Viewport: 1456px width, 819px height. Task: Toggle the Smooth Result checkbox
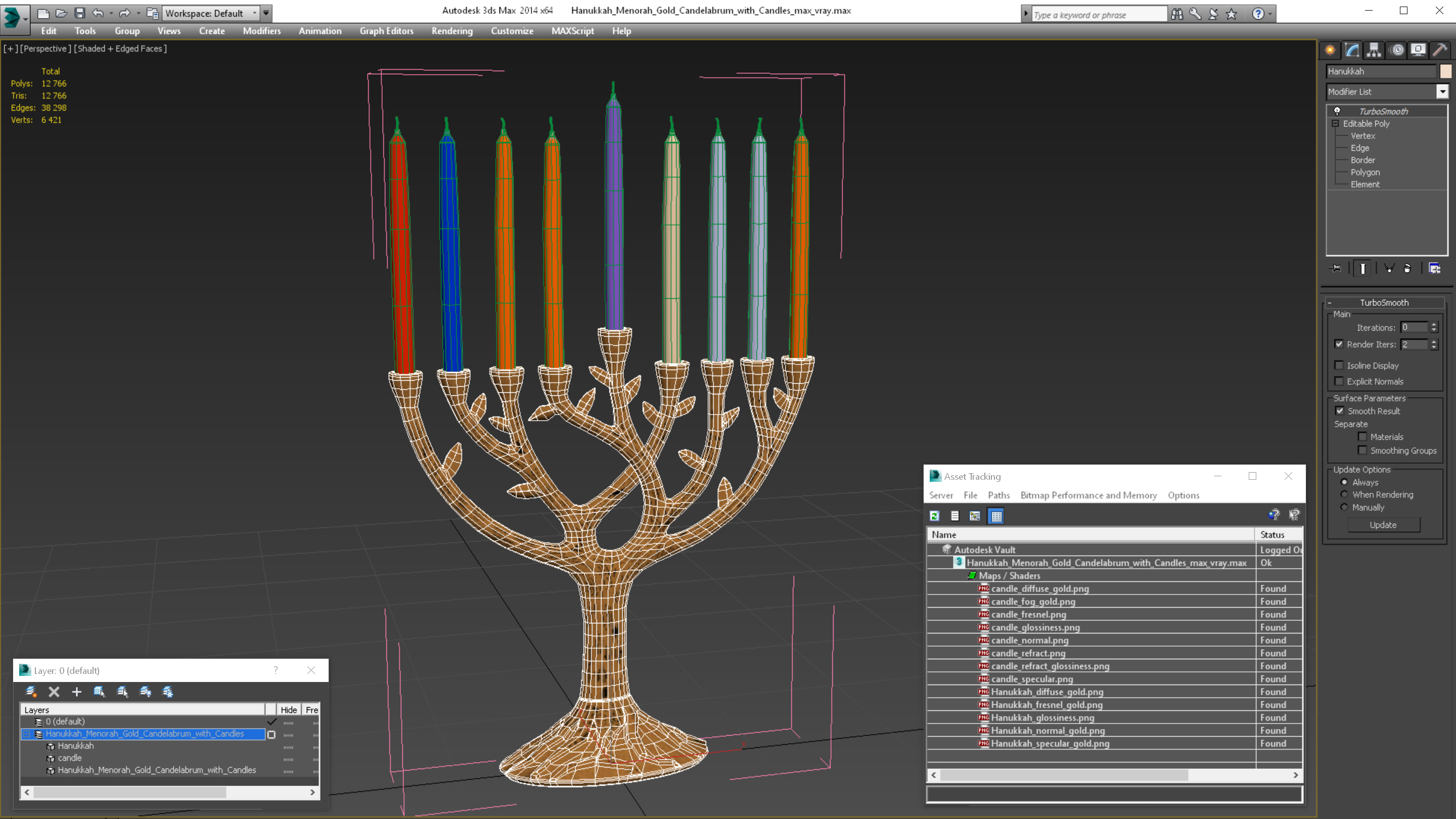[1340, 411]
